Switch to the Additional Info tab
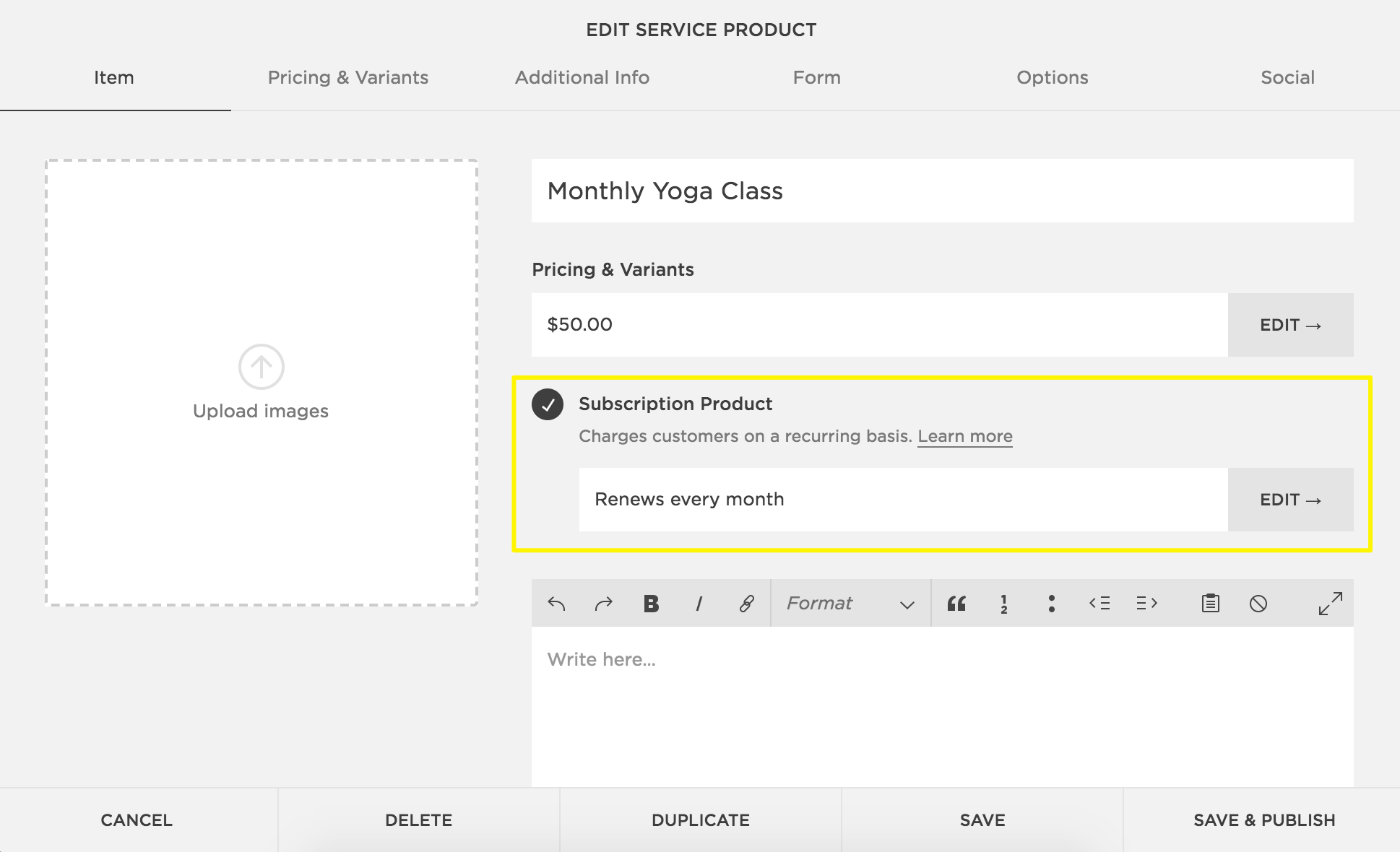 click(582, 77)
